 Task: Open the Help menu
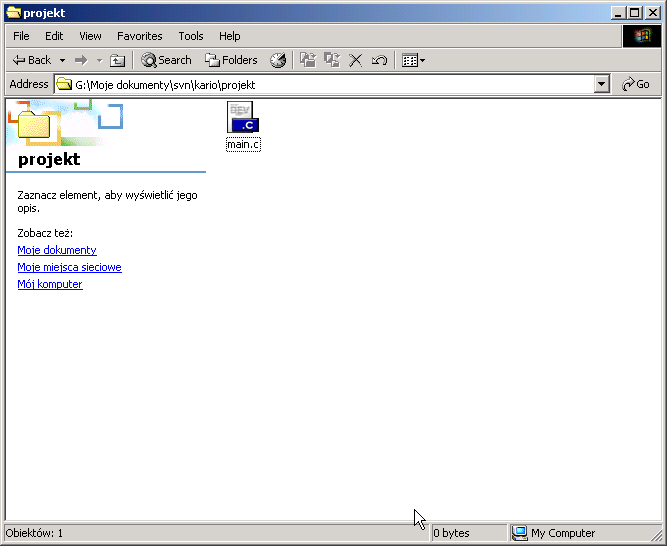230,36
